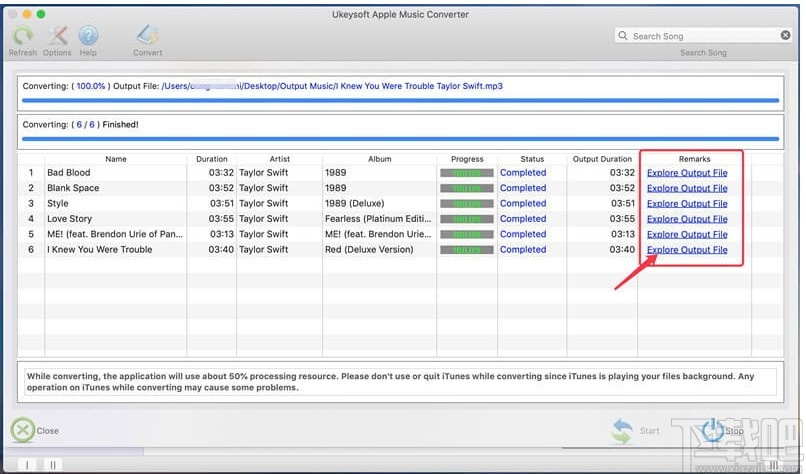Select the Bad Blood song row

point(401,173)
